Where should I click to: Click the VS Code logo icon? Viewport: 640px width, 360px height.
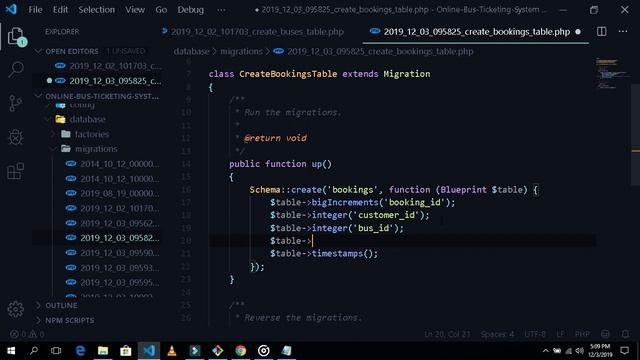pos(11,9)
